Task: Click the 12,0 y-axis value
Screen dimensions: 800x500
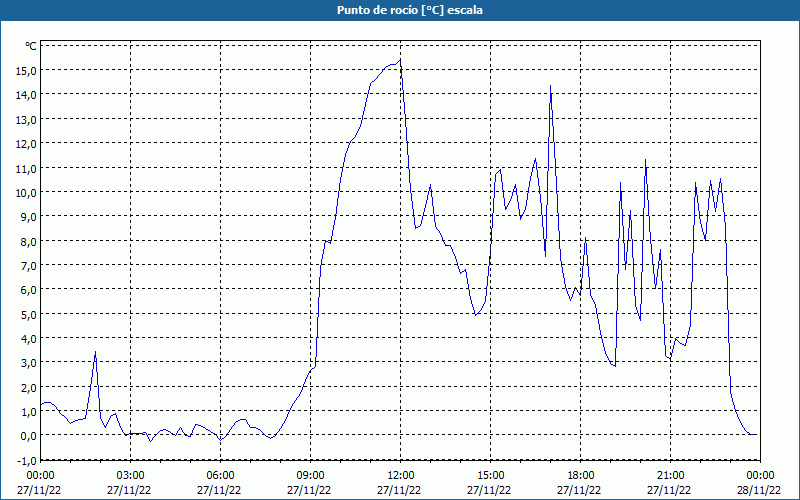Action: coord(26,144)
